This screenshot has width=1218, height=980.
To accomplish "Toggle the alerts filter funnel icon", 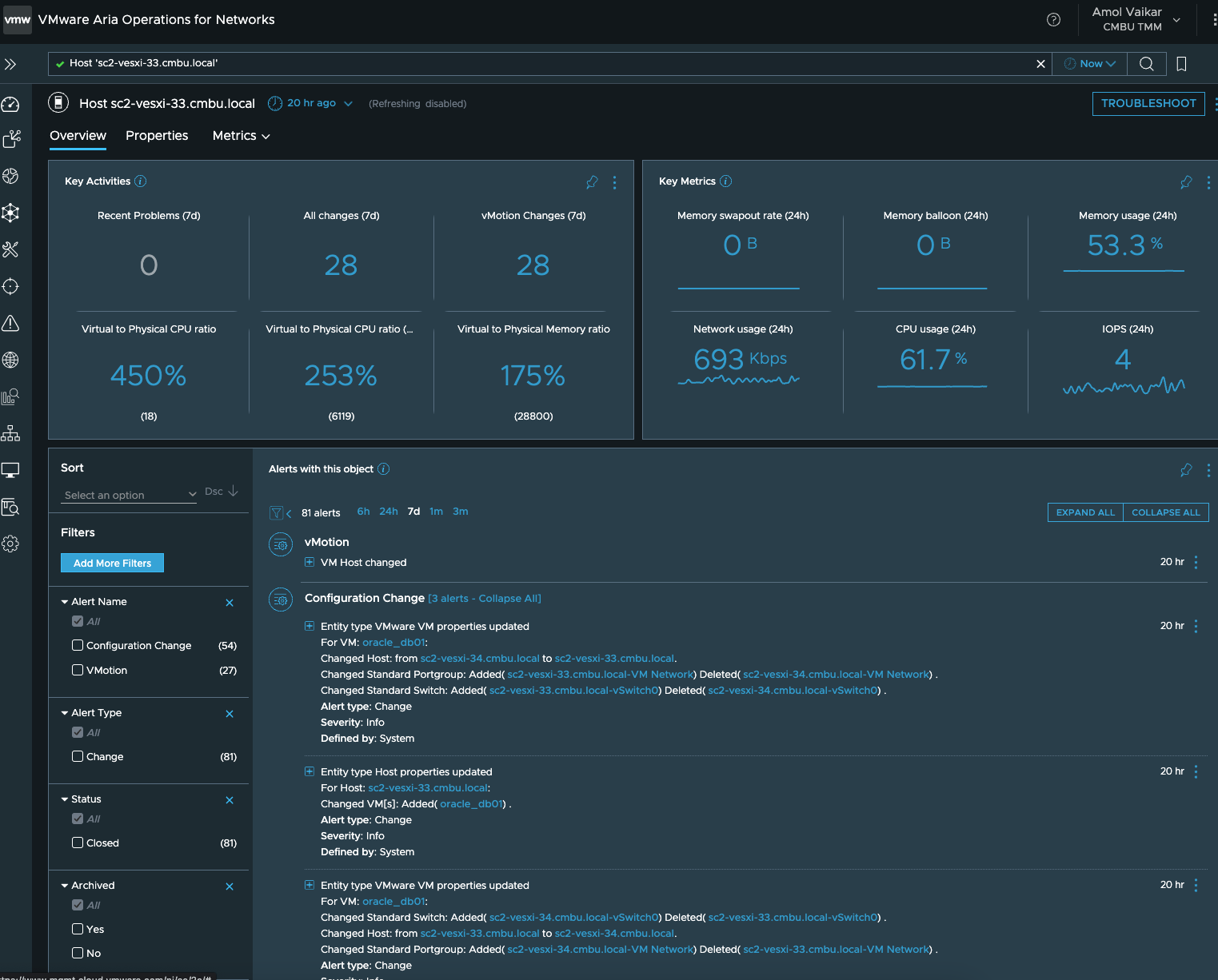I will pyautogui.click(x=276, y=513).
